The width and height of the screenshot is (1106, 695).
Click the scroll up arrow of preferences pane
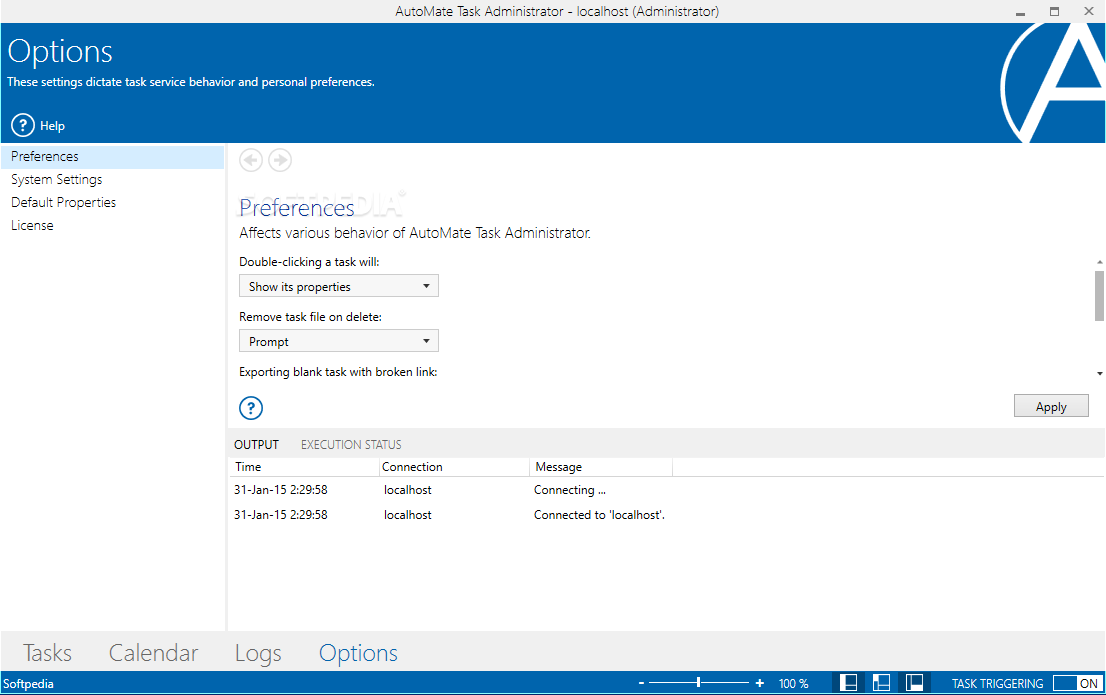coord(1100,262)
